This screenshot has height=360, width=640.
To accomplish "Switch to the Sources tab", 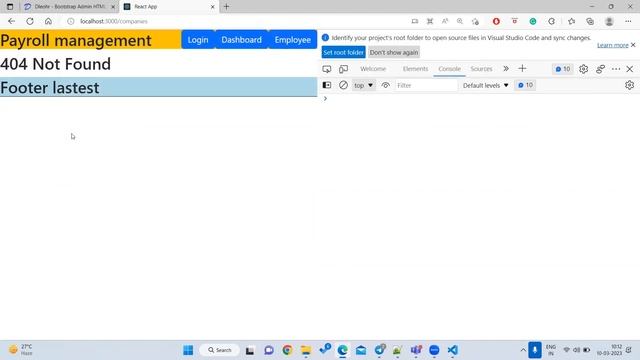I will (x=481, y=69).
